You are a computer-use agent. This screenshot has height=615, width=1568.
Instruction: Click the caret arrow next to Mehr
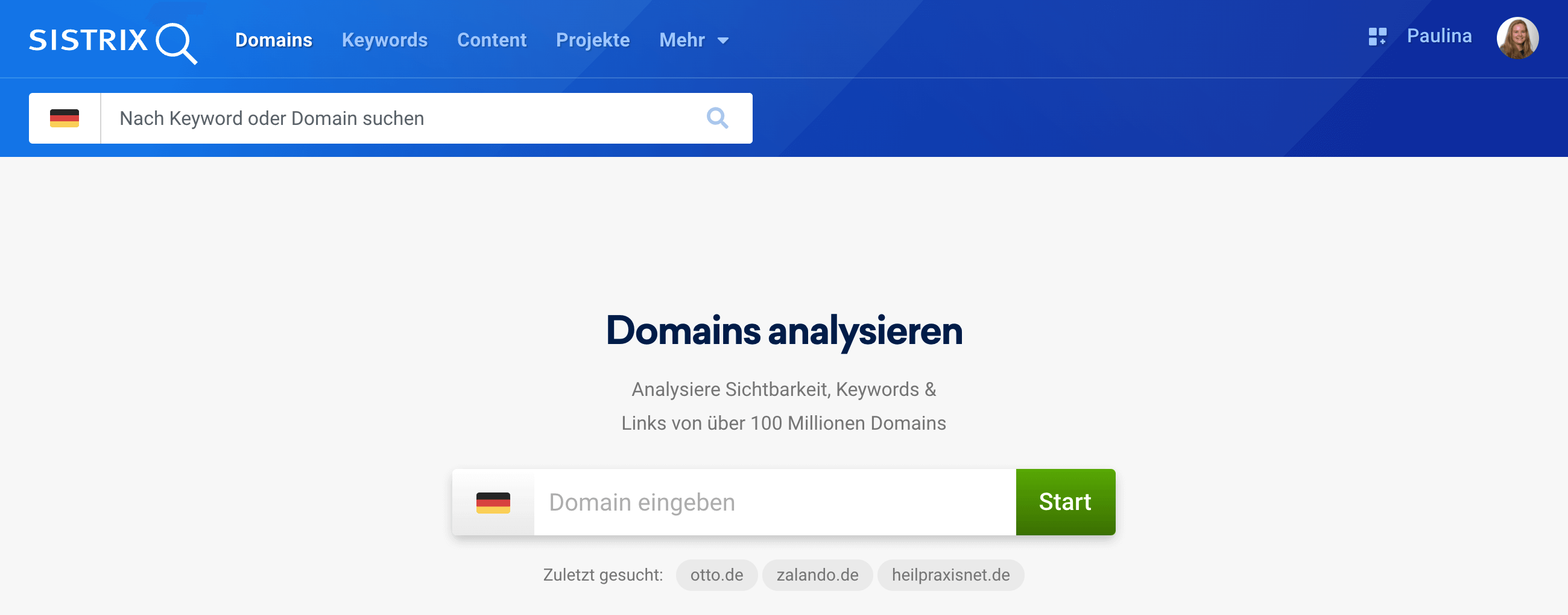point(723,41)
